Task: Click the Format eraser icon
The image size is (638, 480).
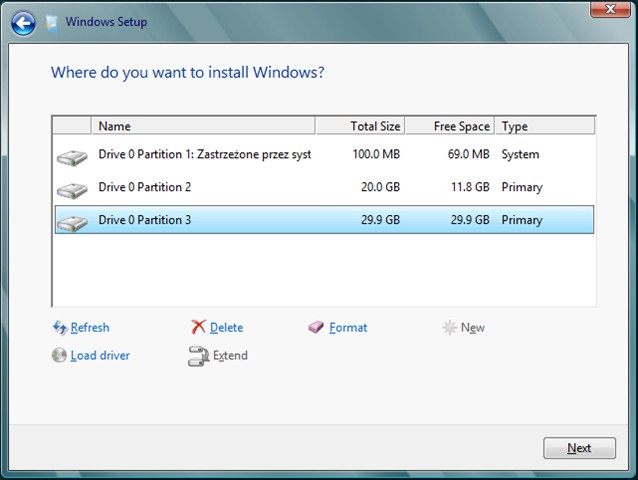Action: coord(317,328)
